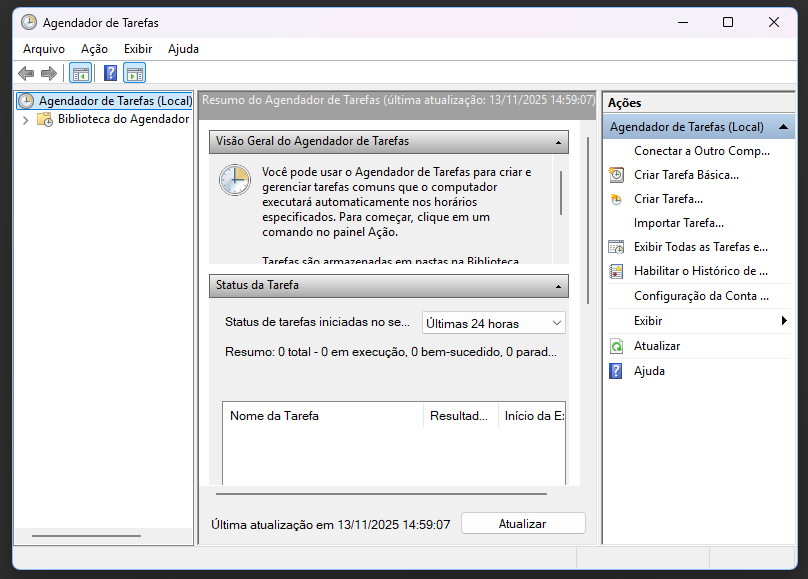Viewport: 808px width, 579px height.
Task: Select Agendador de Tarefas (Local) tree item
Action: (114, 101)
